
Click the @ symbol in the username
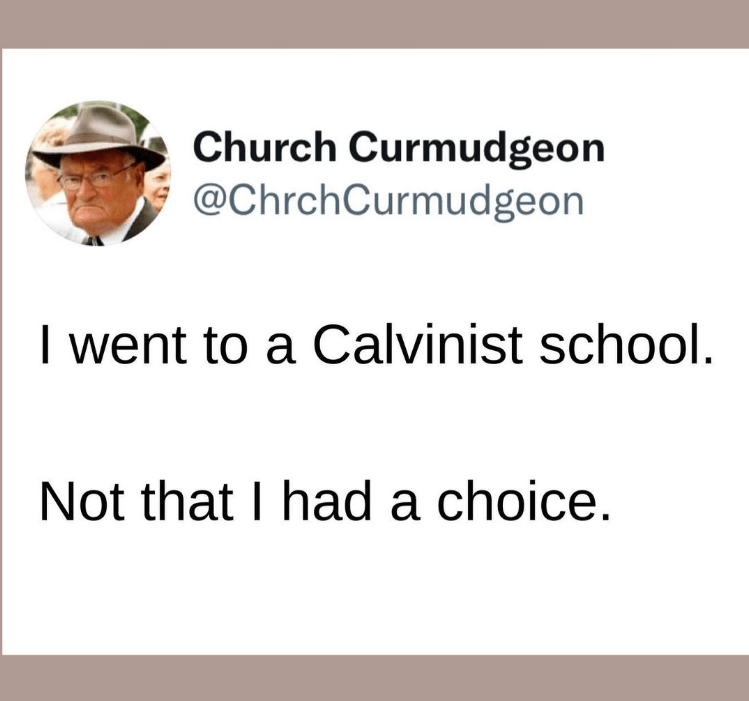pos(207,200)
